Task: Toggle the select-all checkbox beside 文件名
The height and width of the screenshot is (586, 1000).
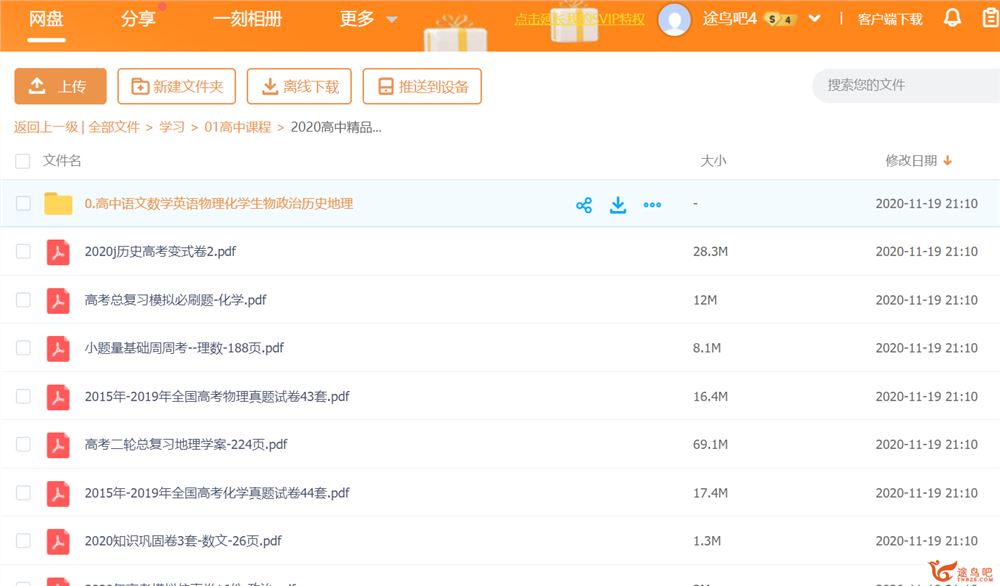Action: pos(23,161)
